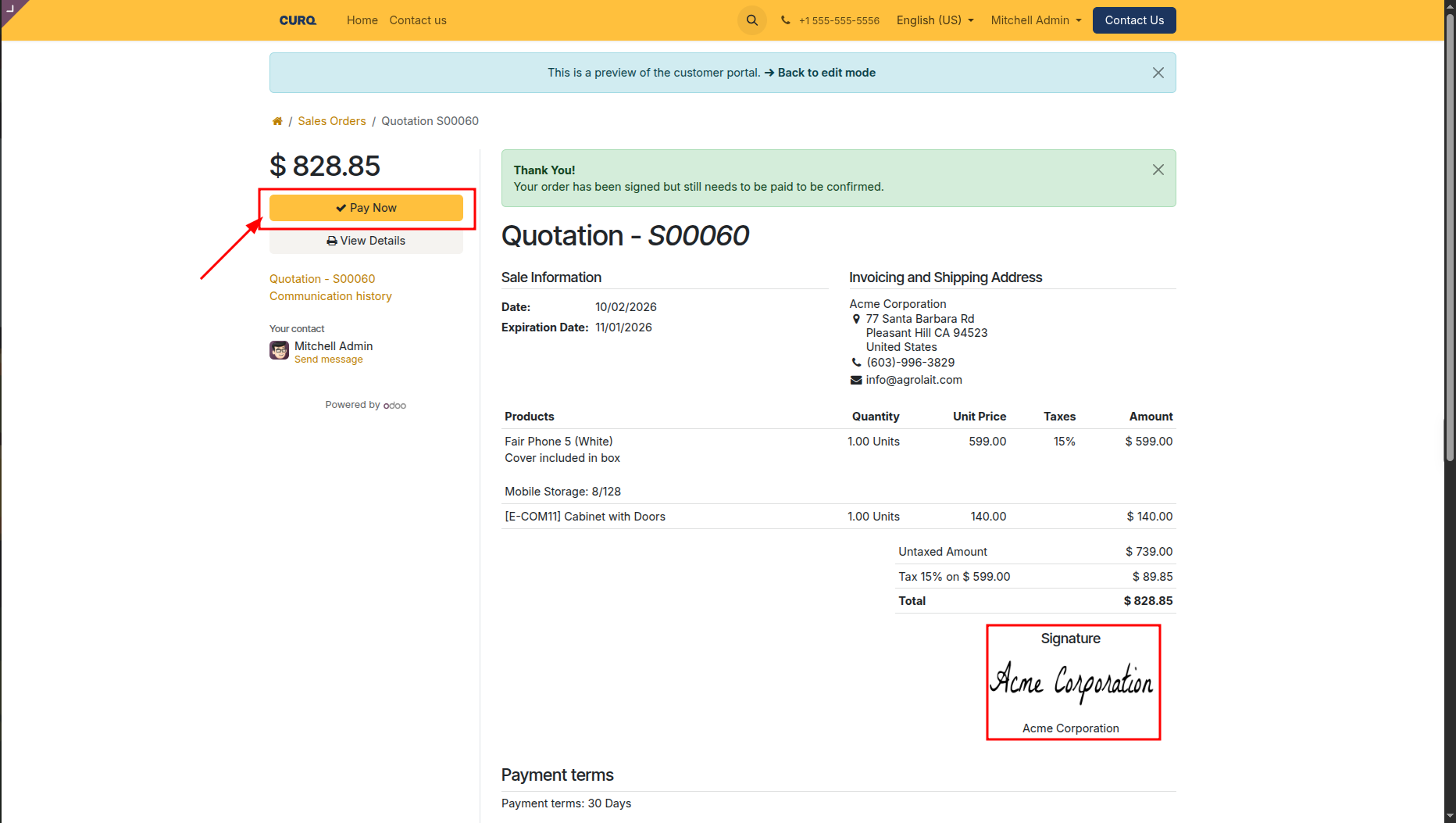Click the Acme Corporation signature image
1456x823 pixels.
pyautogui.click(x=1071, y=683)
